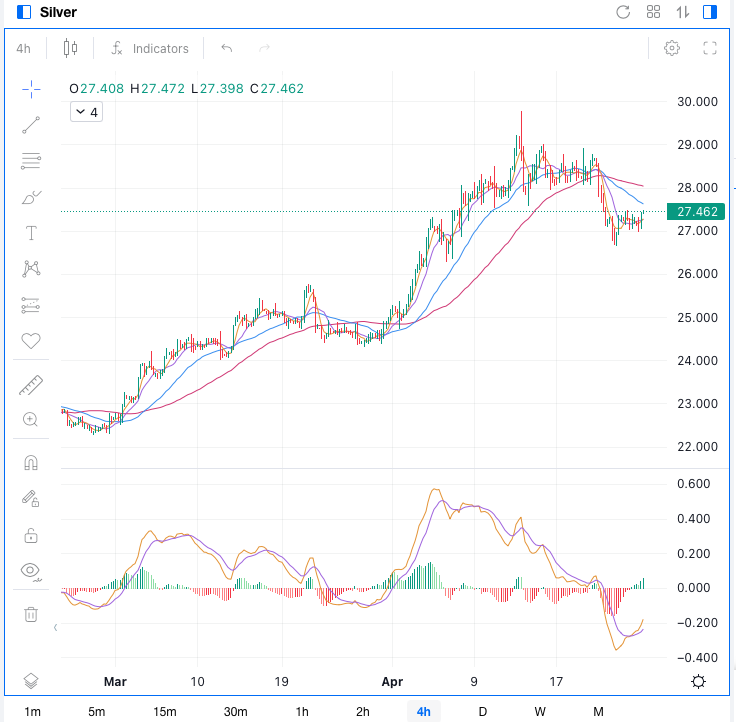This screenshot has width=736, height=722.
Task: Open the Fibonacci retracement tool
Action: pyautogui.click(x=31, y=161)
